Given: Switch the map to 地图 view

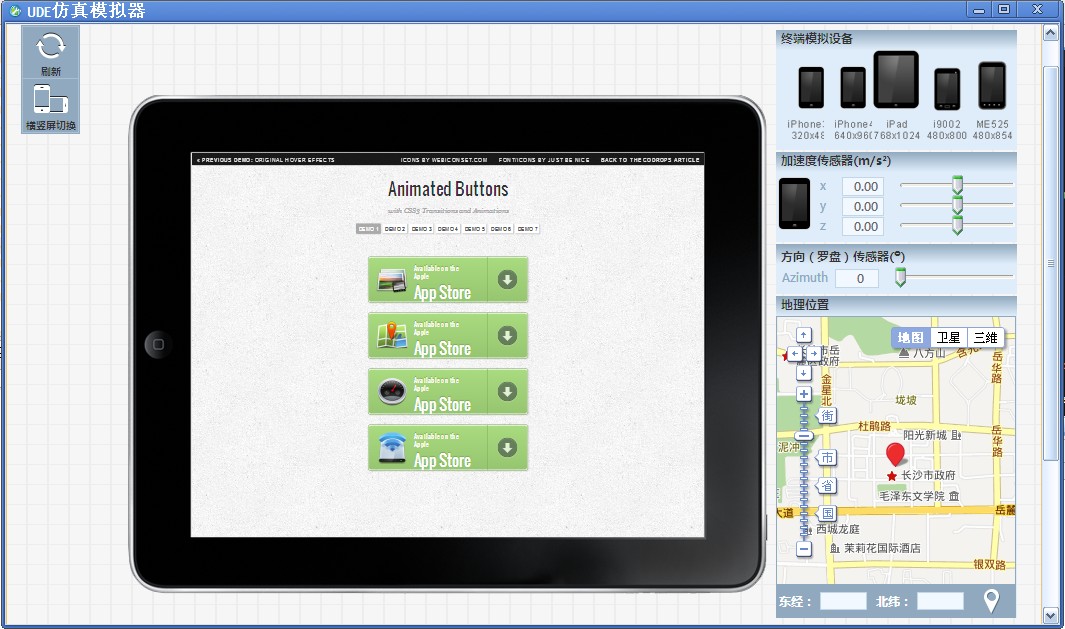Looking at the screenshot, I should 910,338.
